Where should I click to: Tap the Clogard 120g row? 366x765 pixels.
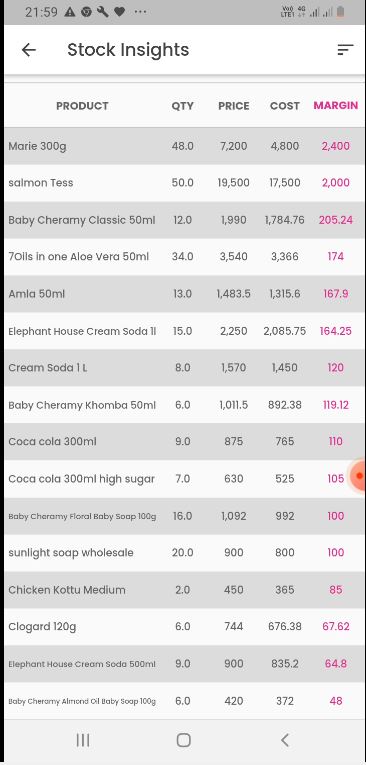[x=184, y=626]
